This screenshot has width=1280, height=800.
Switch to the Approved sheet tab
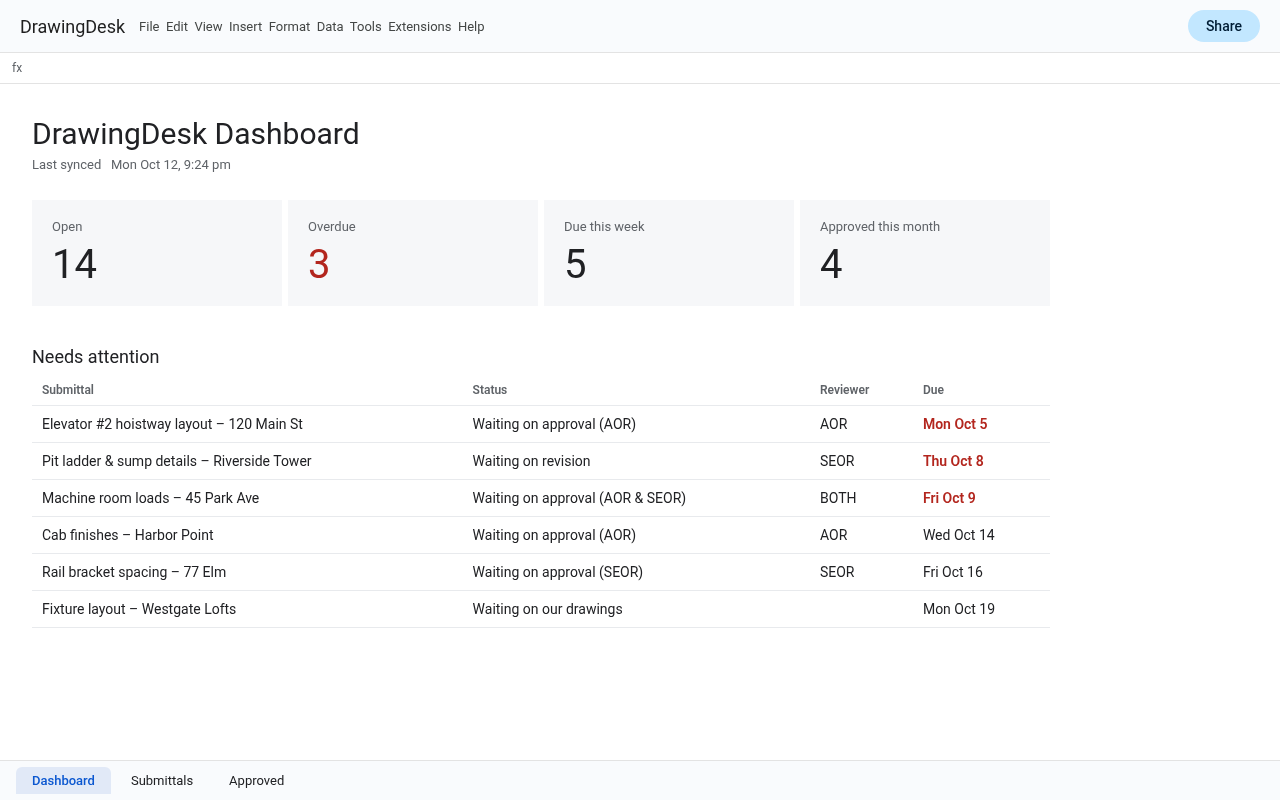point(256,781)
